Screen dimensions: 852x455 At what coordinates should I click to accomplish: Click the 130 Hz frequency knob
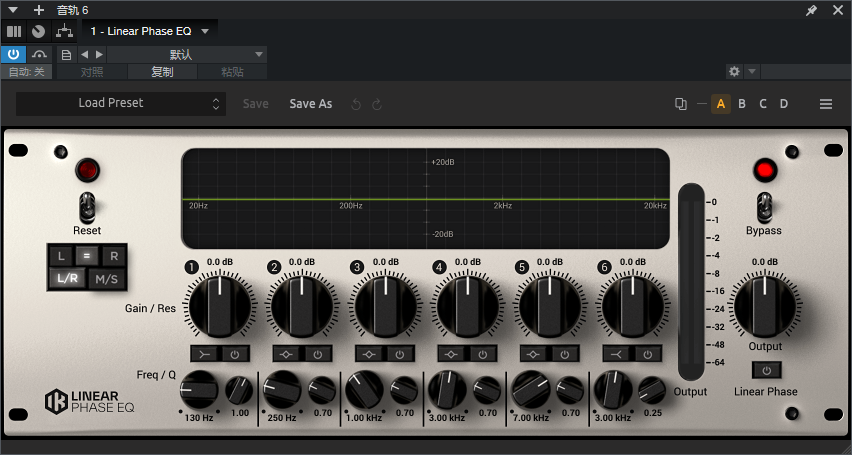[x=199, y=390]
